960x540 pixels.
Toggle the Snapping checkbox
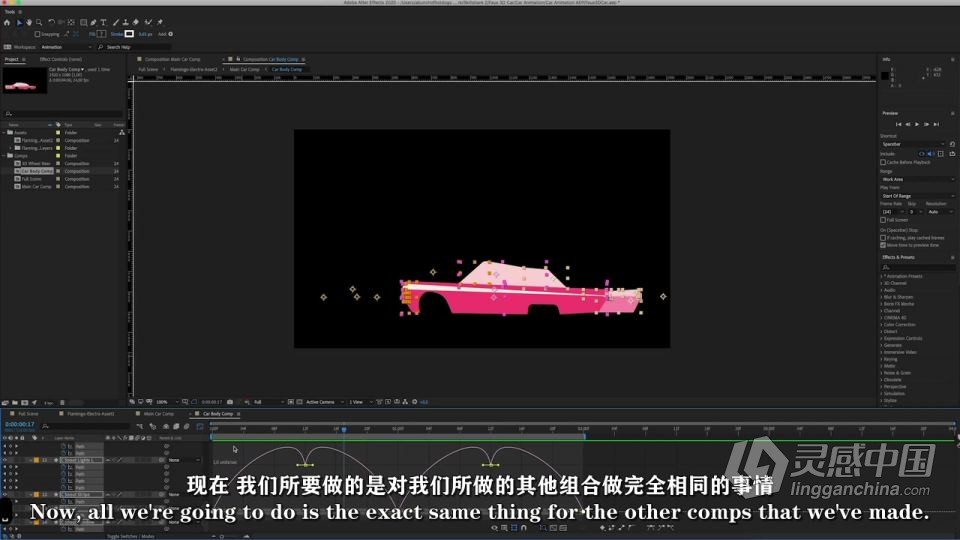click(37, 34)
